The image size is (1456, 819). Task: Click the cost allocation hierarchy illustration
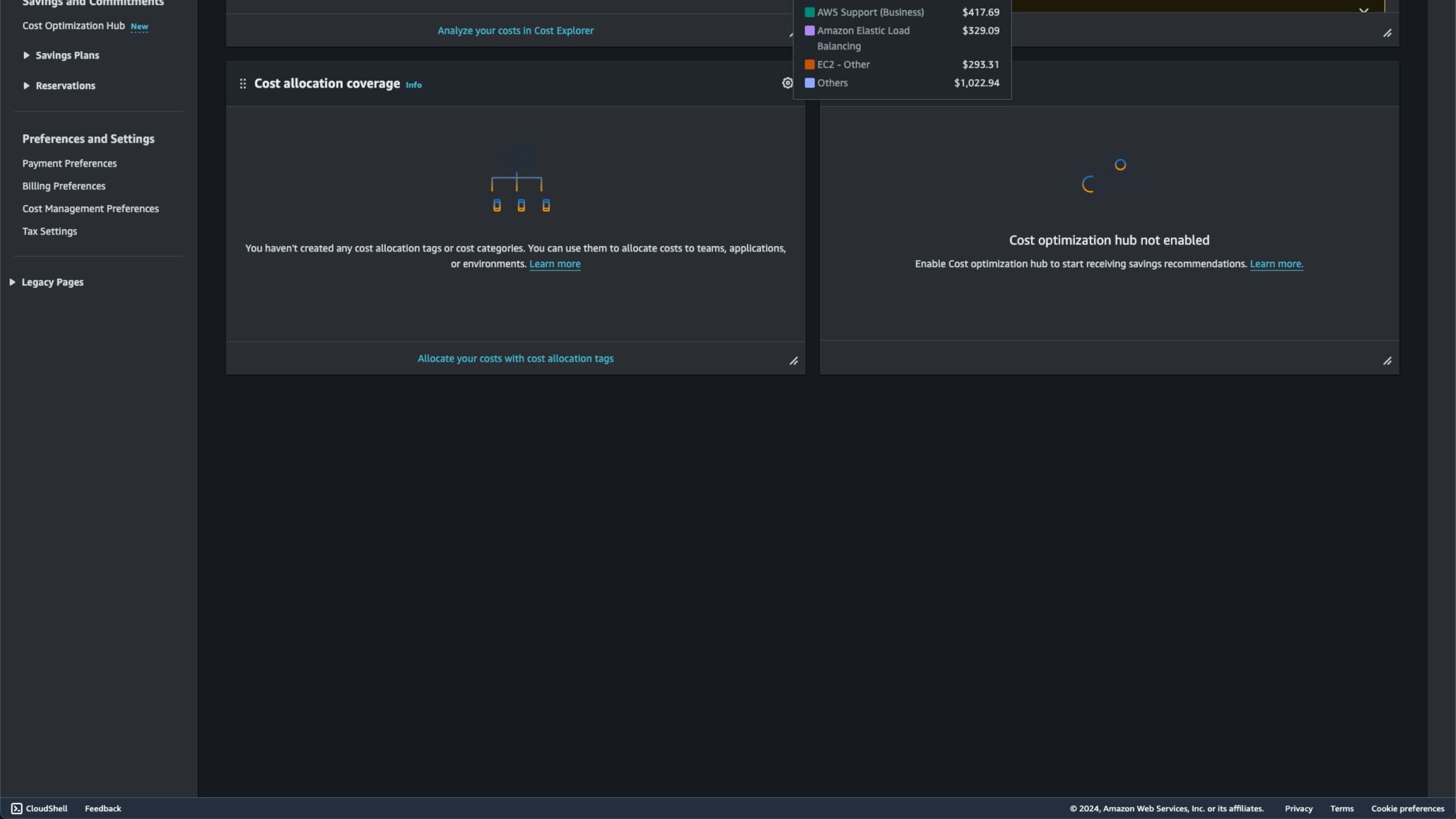(x=521, y=176)
